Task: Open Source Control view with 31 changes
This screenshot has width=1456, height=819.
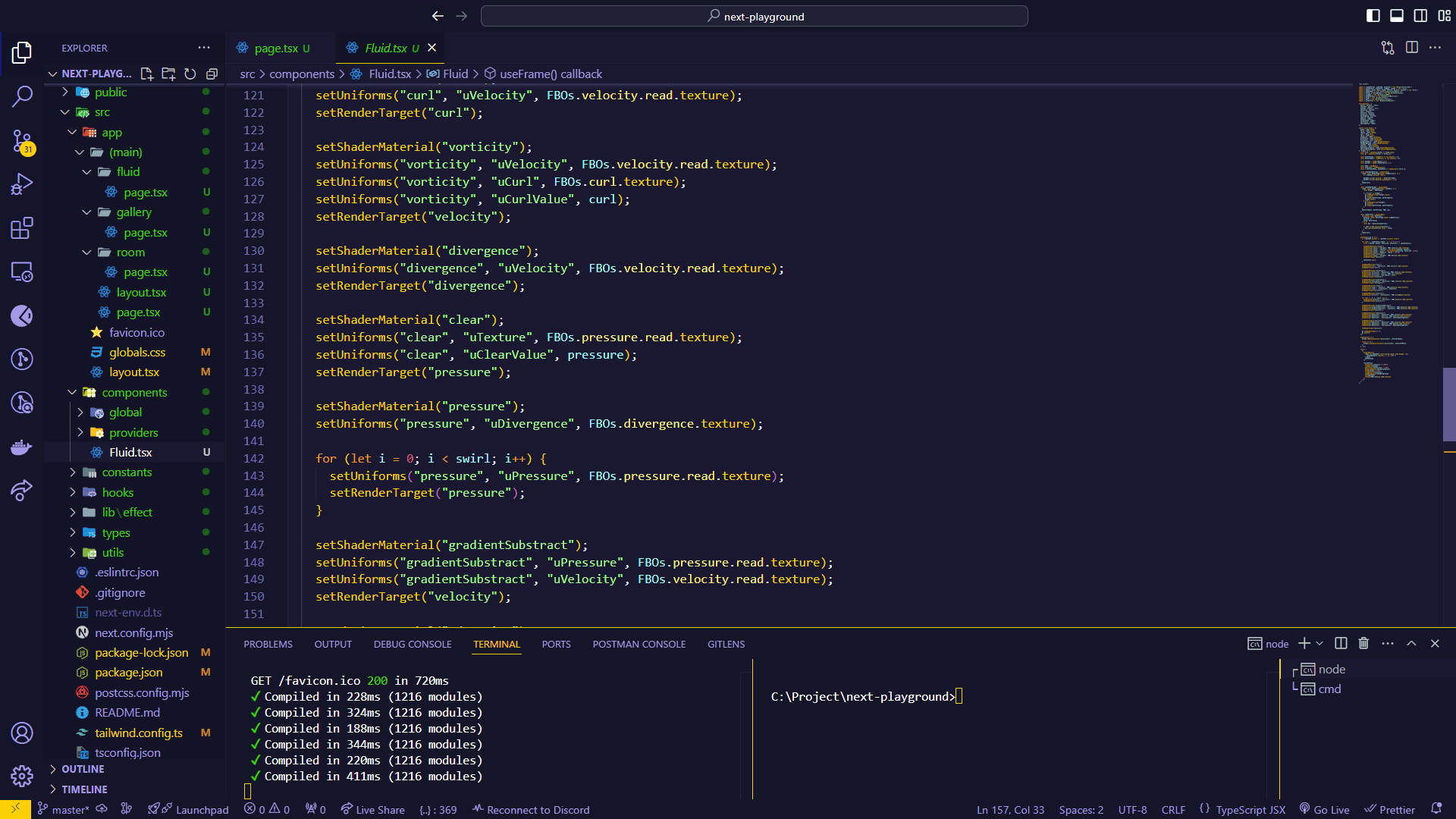Action: click(22, 141)
